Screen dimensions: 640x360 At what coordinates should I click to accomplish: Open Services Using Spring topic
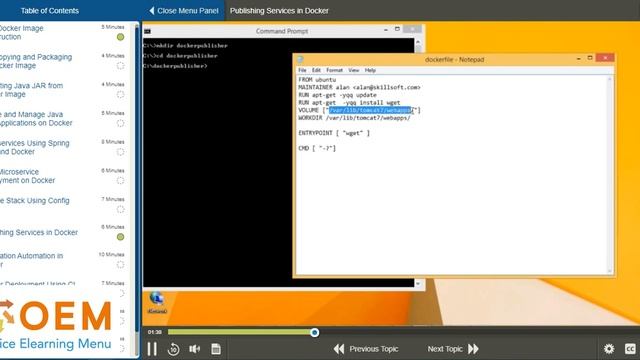point(35,147)
